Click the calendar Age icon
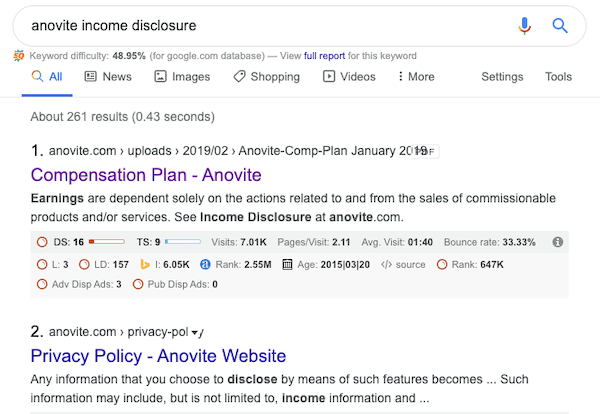Image resolution: width=600 pixels, height=414 pixels. coord(287,264)
